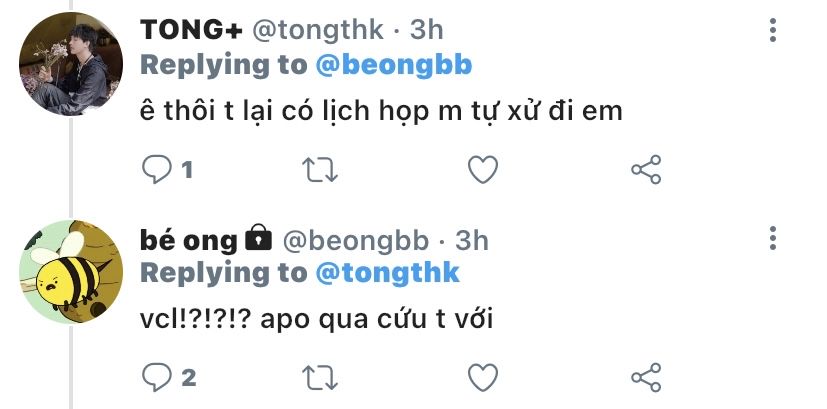The image size is (827, 409).
Task: View TONG+ profile picture
Action: (71, 64)
